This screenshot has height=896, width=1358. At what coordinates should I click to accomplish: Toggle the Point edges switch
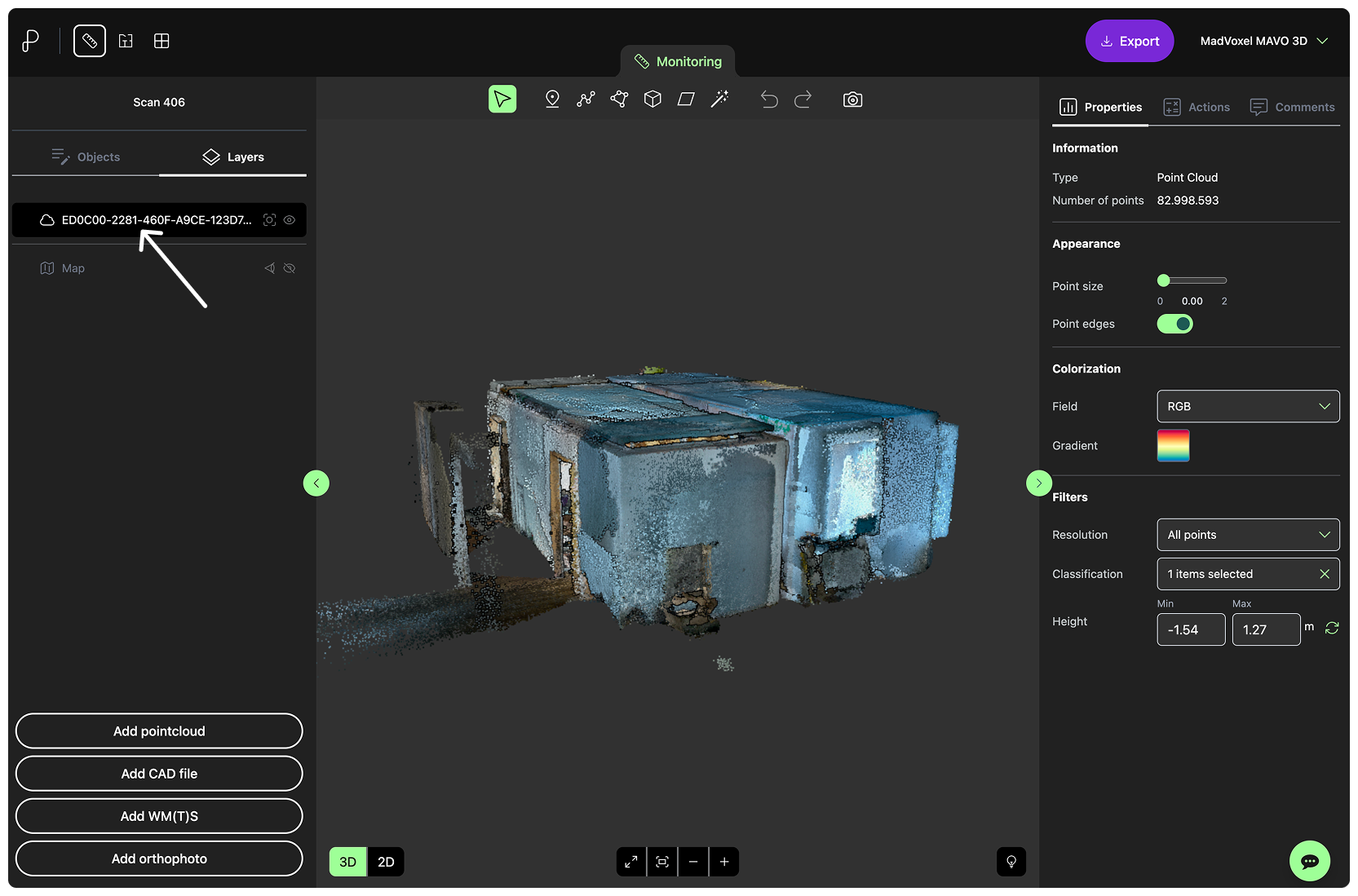[1174, 324]
